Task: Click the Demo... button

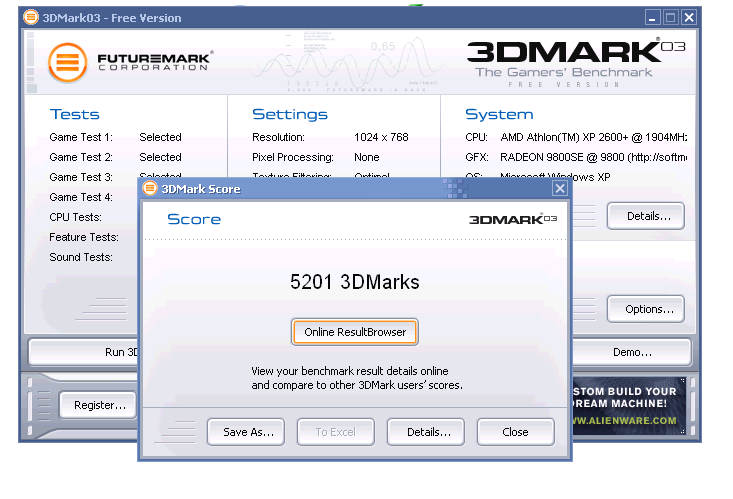Action: 631,352
